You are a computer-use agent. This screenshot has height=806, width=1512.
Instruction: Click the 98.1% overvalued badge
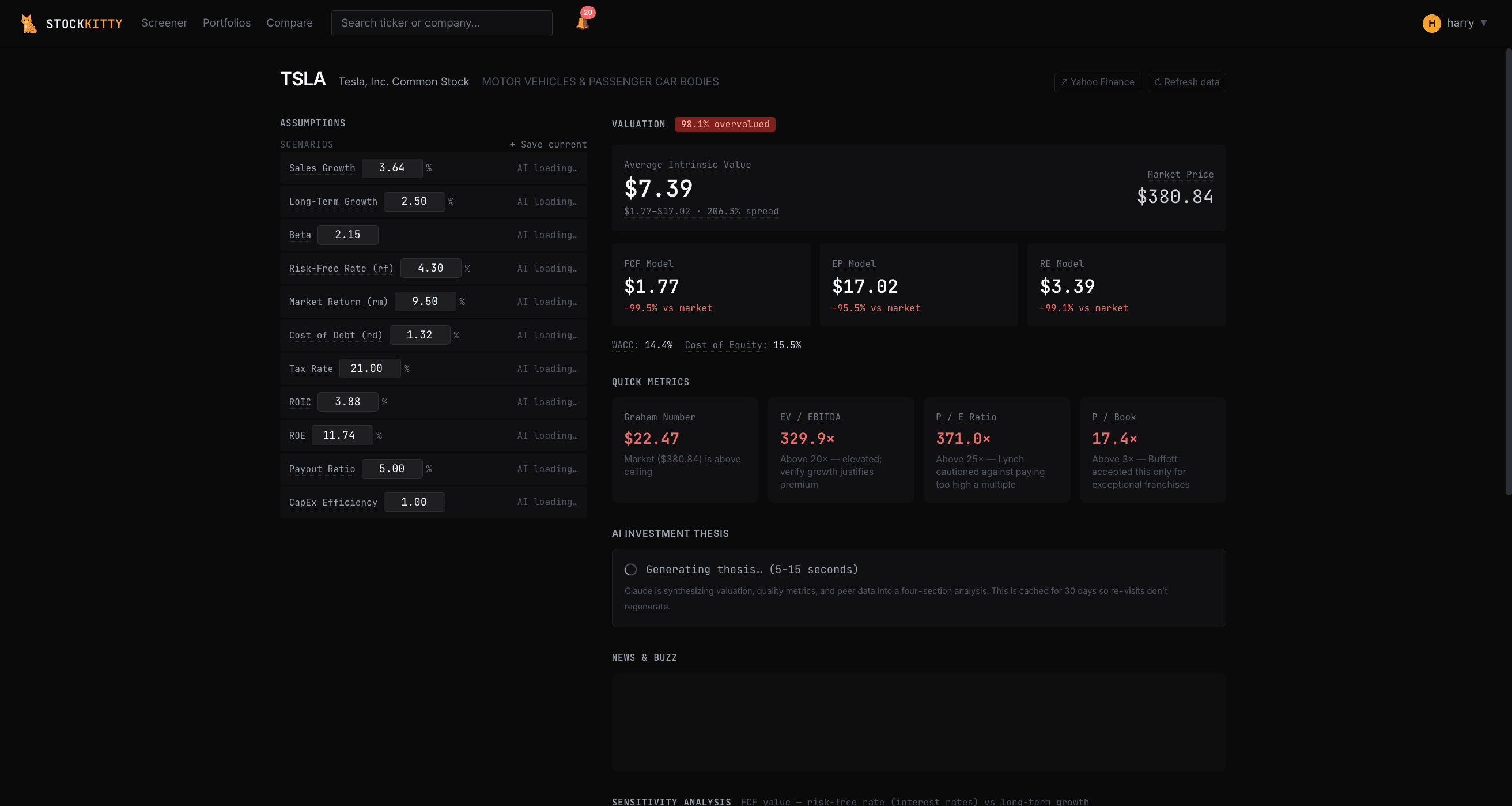point(724,125)
